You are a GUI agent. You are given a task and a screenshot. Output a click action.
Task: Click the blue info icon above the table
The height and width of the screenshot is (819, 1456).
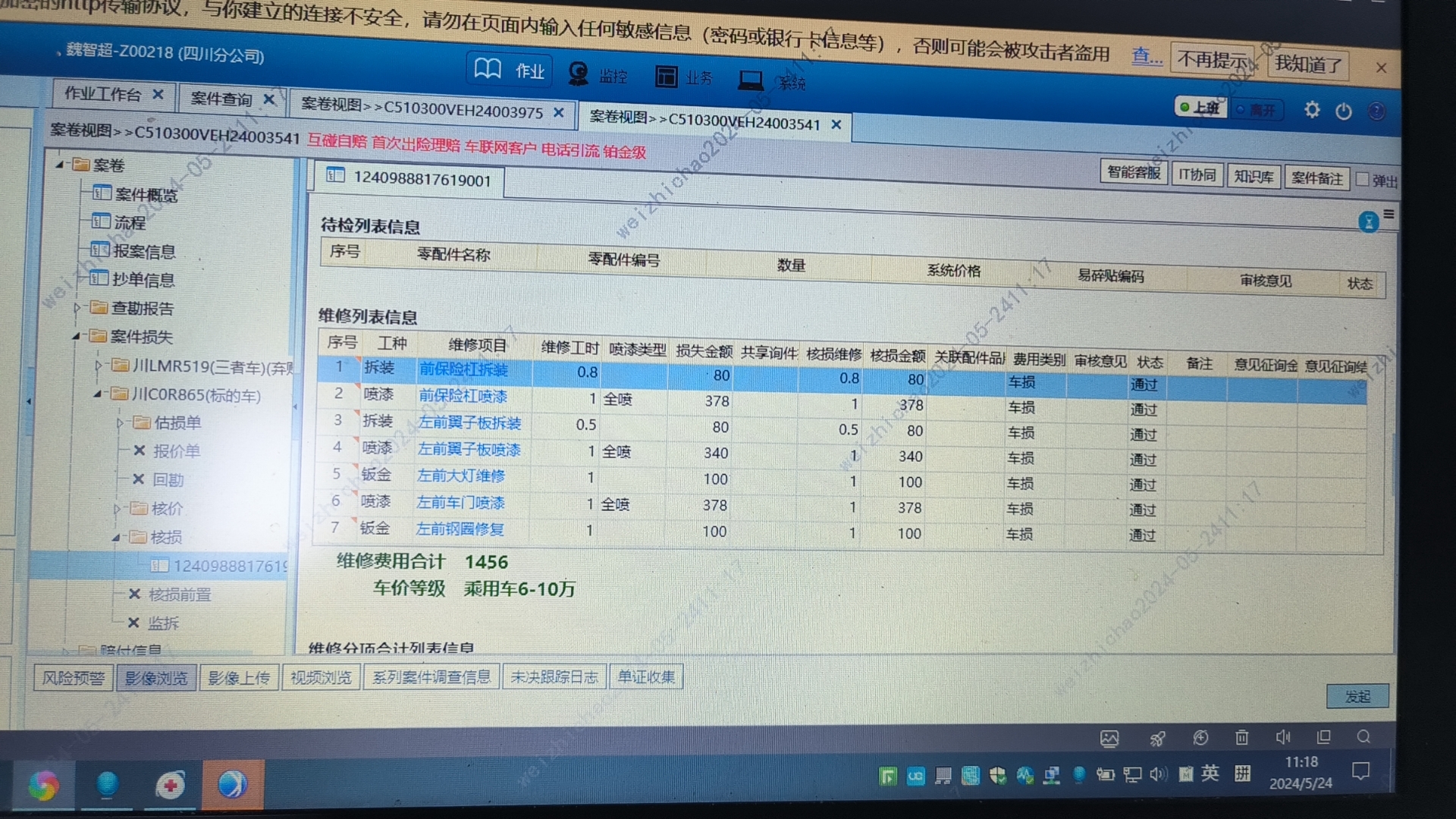pos(1368,222)
